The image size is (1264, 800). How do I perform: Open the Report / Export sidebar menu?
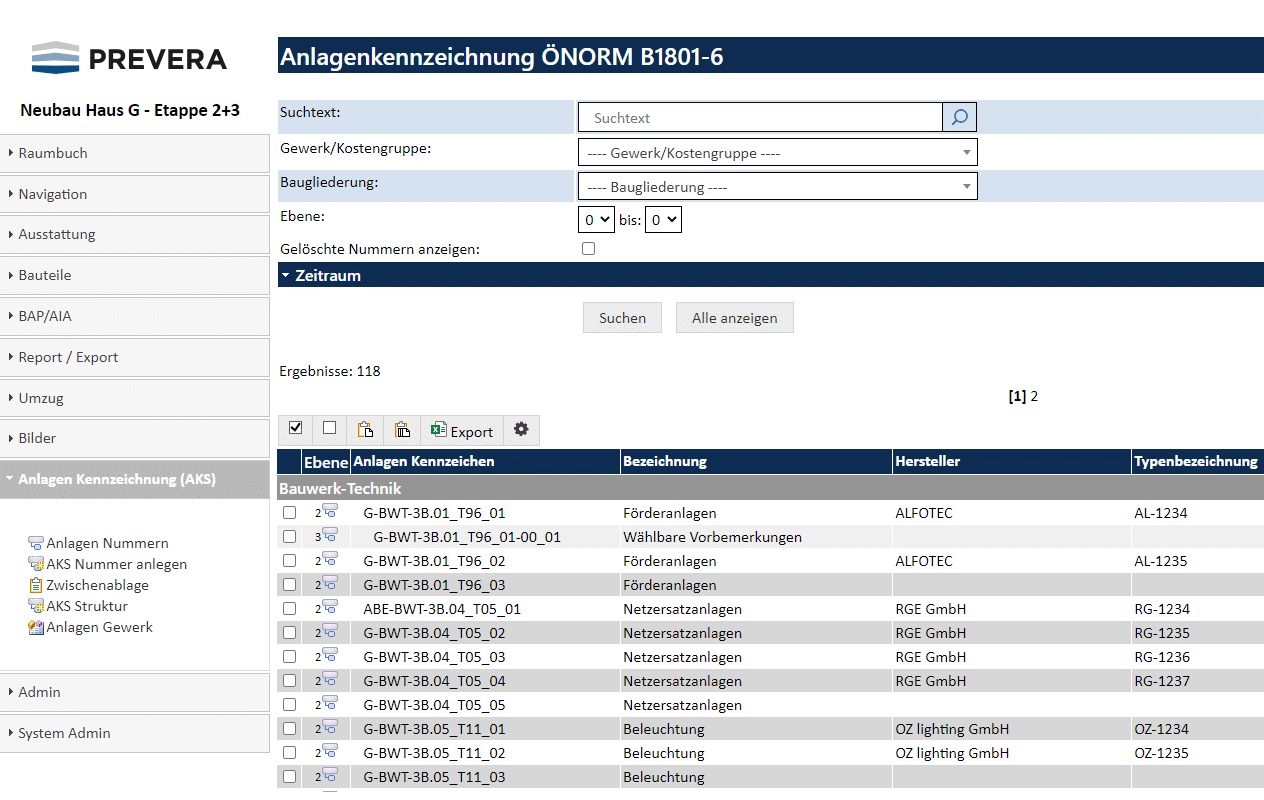[x=68, y=357]
